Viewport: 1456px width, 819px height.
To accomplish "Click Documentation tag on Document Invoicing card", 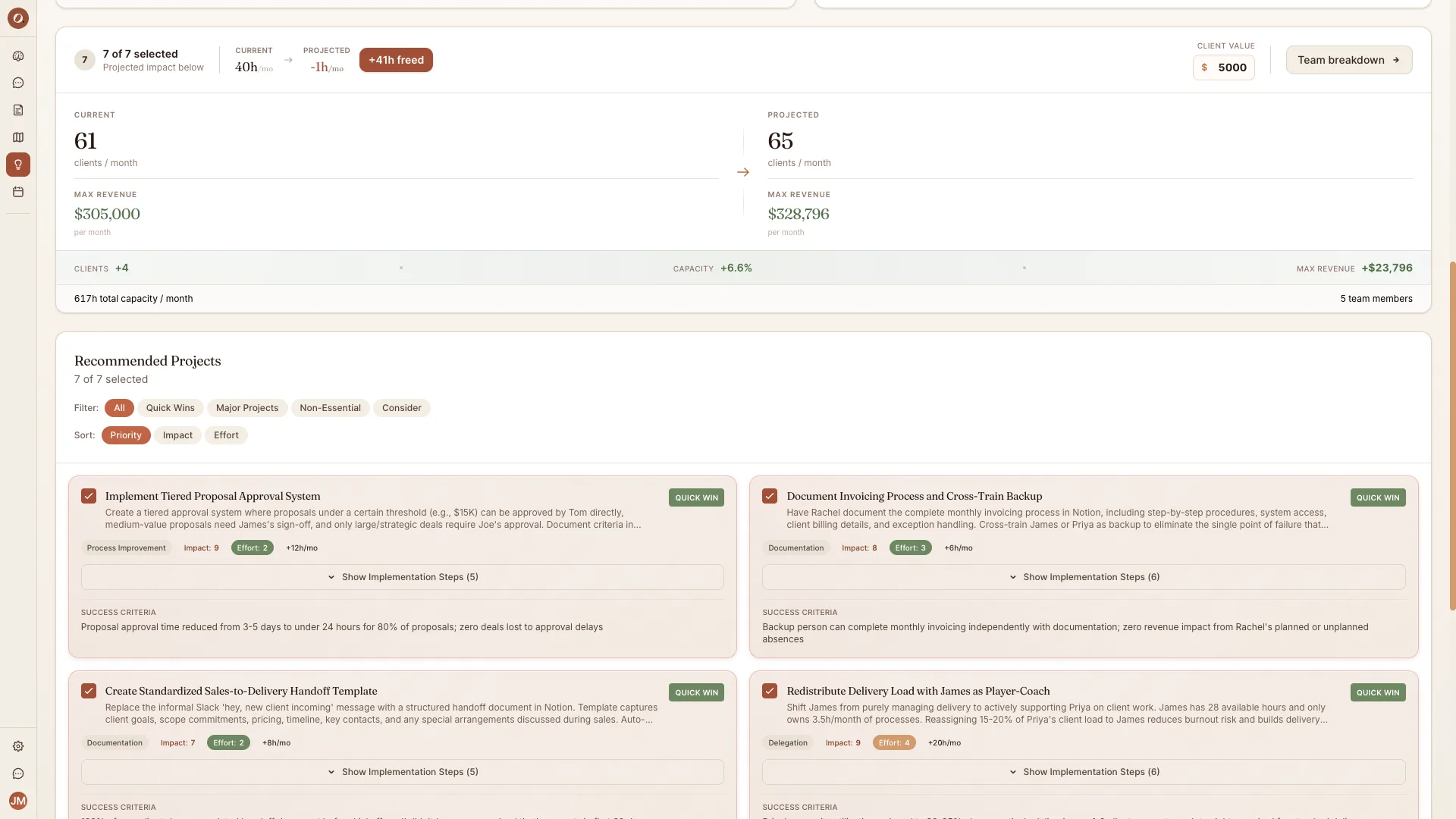I will pyautogui.click(x=795, y=548).
